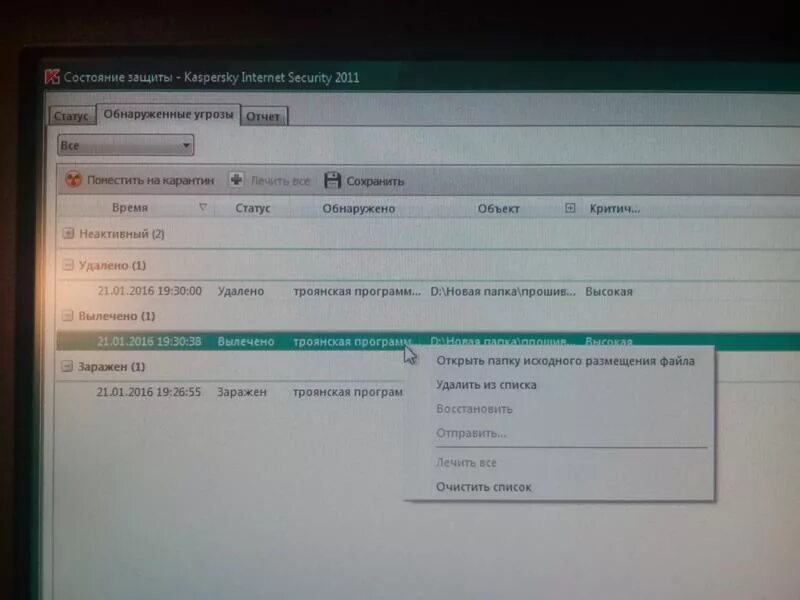Screen dimensions: 800x600
Task: Click the Вылечено status cell
Action: [x=246, y=341]
